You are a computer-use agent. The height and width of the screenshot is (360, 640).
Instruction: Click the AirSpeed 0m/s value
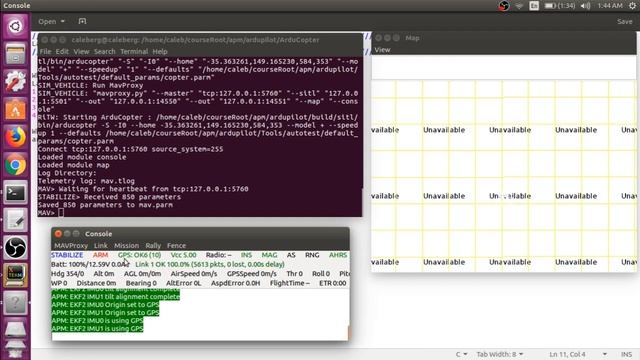tap(194, 273)
